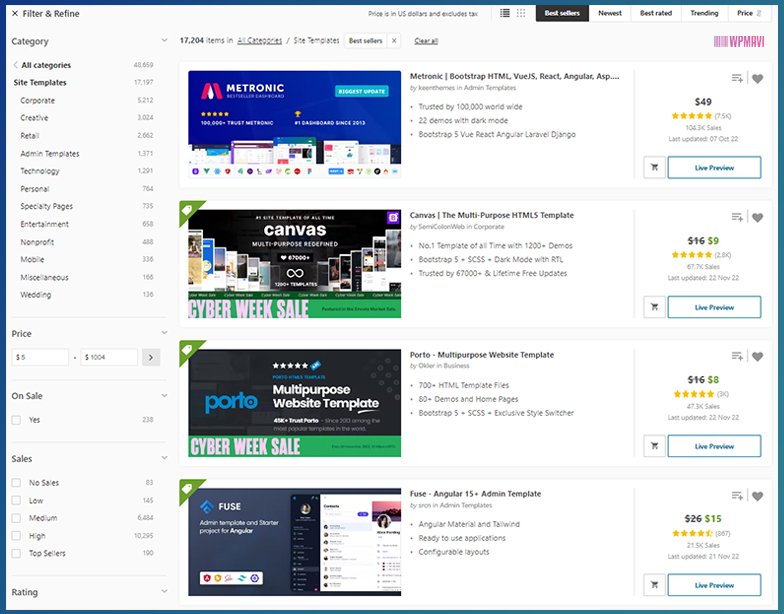Select the Specialty Pages category

46,206
